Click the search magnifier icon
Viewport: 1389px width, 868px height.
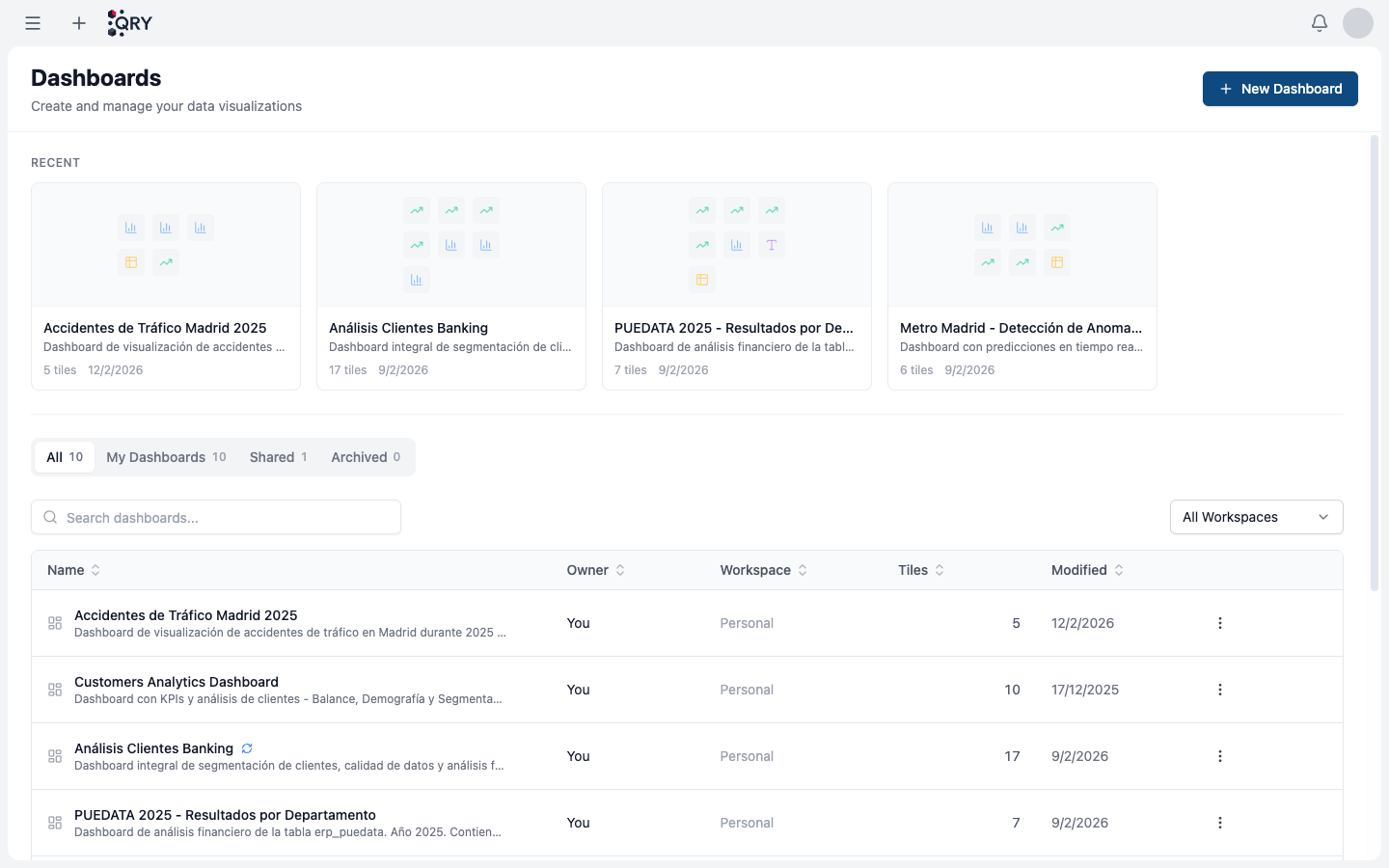coord(50,517)
